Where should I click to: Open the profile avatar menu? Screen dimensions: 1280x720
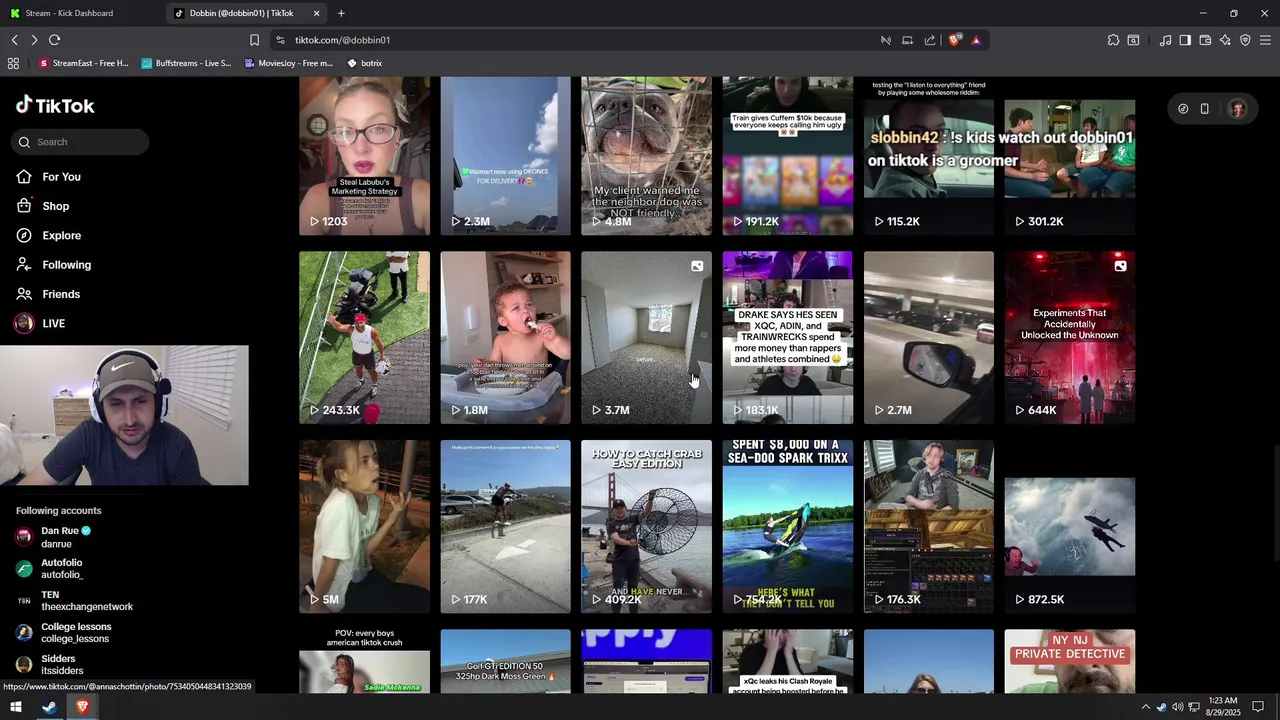[x=1237, y=109]
